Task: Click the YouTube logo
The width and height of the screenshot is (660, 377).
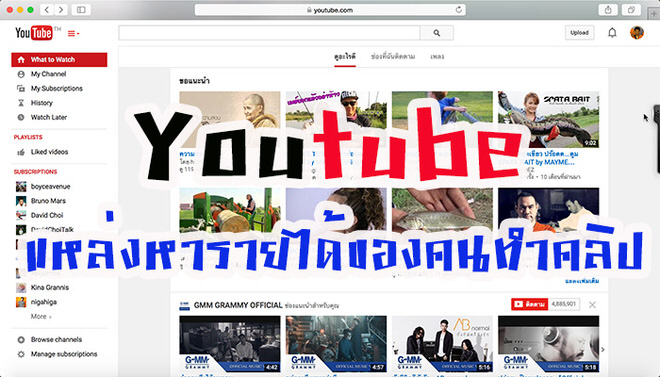Action: tap(34, 33)
